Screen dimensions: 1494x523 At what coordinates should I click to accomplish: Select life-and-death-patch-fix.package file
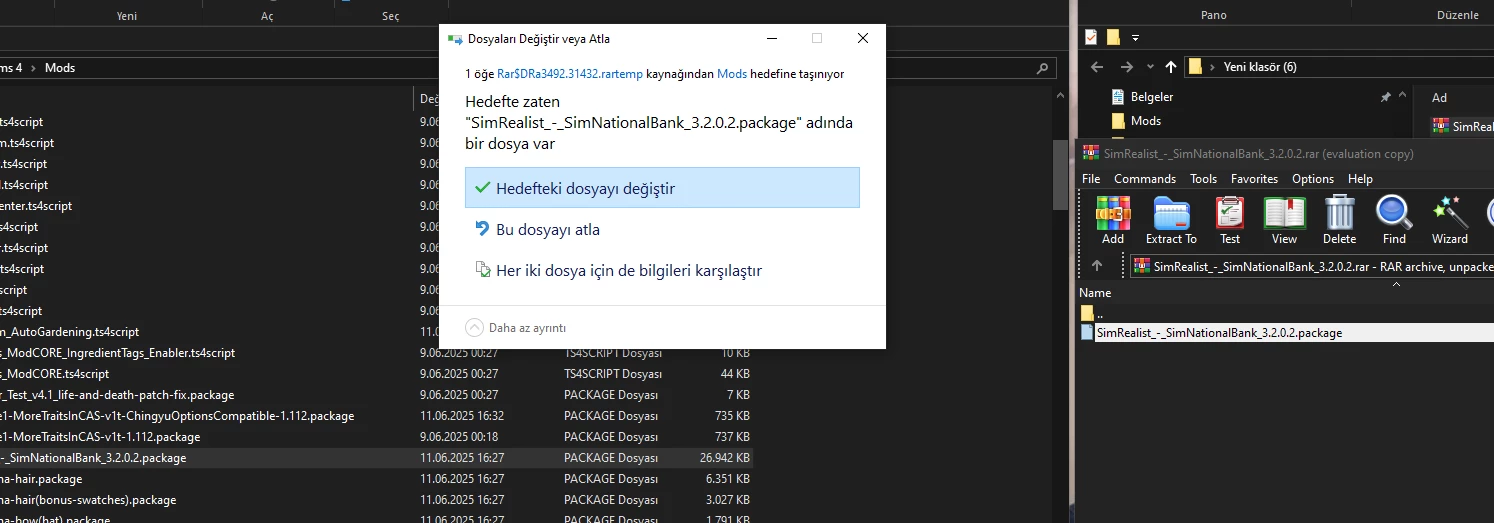pos(117,395)
